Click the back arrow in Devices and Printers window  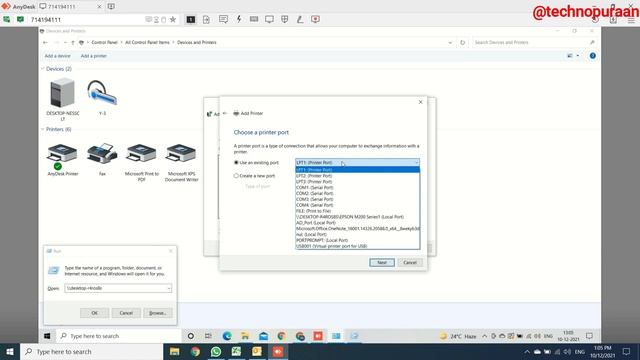click(45, 42)
